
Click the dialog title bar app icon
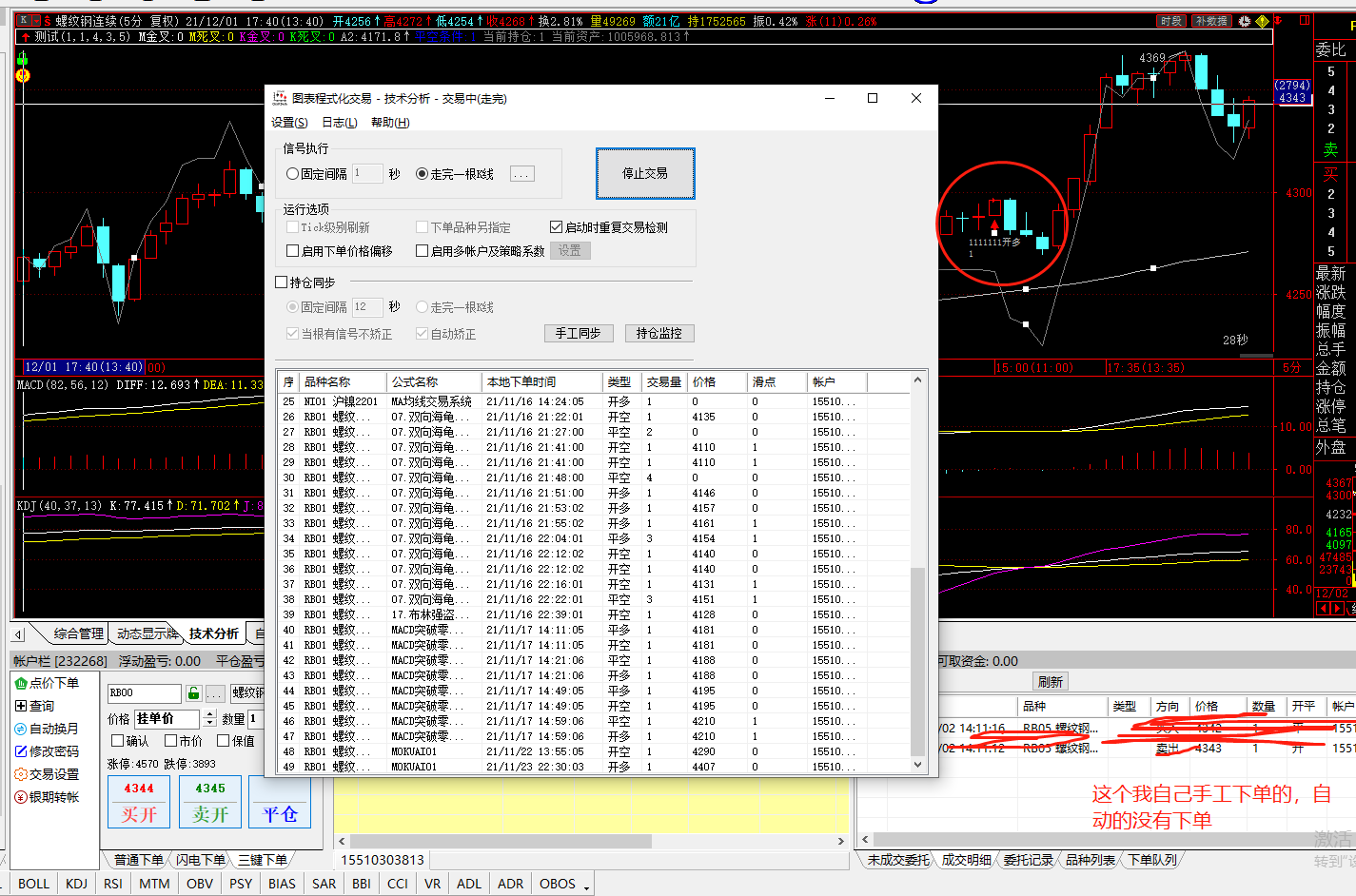pos(281,98)
